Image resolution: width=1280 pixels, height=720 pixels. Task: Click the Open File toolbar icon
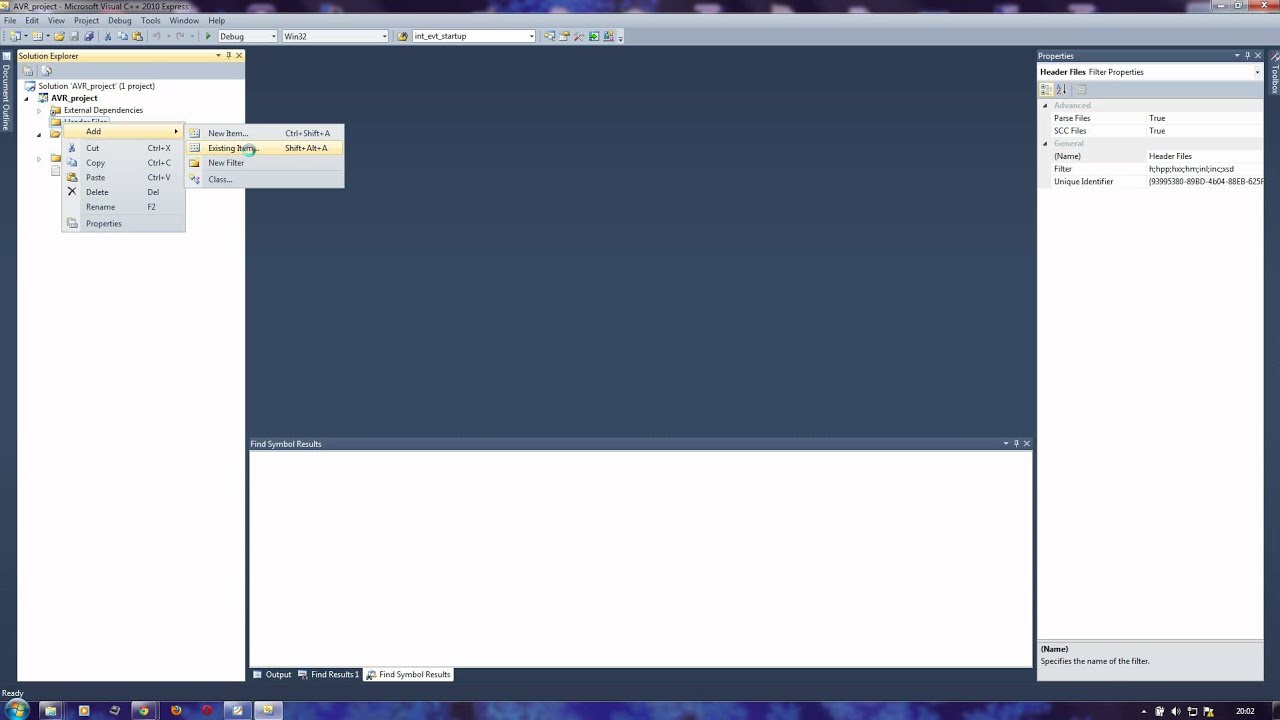pos(59,36)
